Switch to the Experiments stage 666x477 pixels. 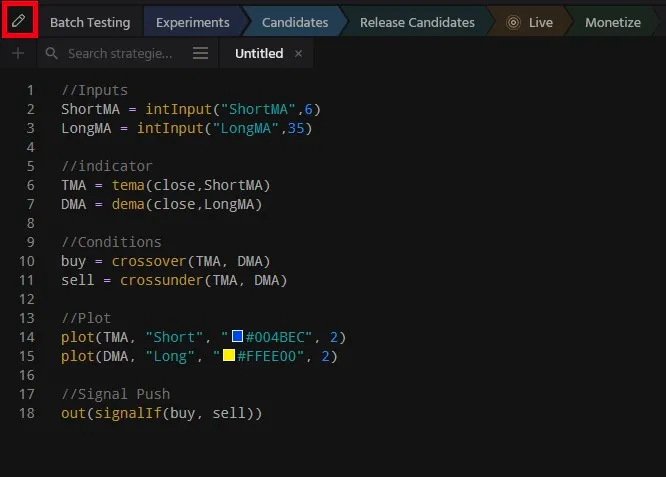coord(192,22)
